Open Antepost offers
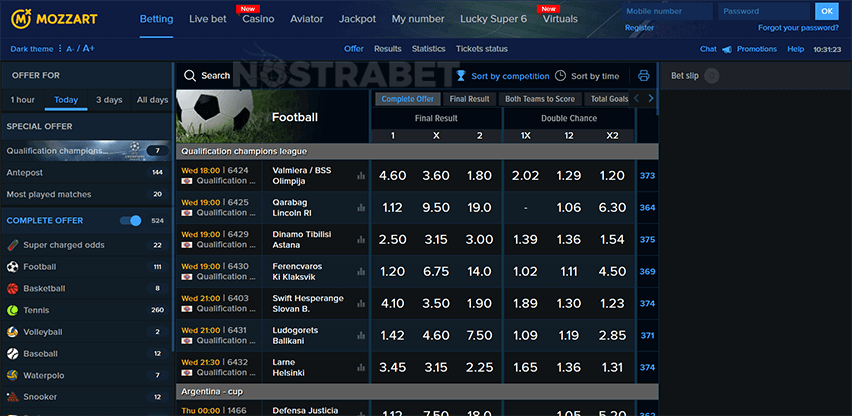This screenshot has width=852, height=416. [87, 173]
